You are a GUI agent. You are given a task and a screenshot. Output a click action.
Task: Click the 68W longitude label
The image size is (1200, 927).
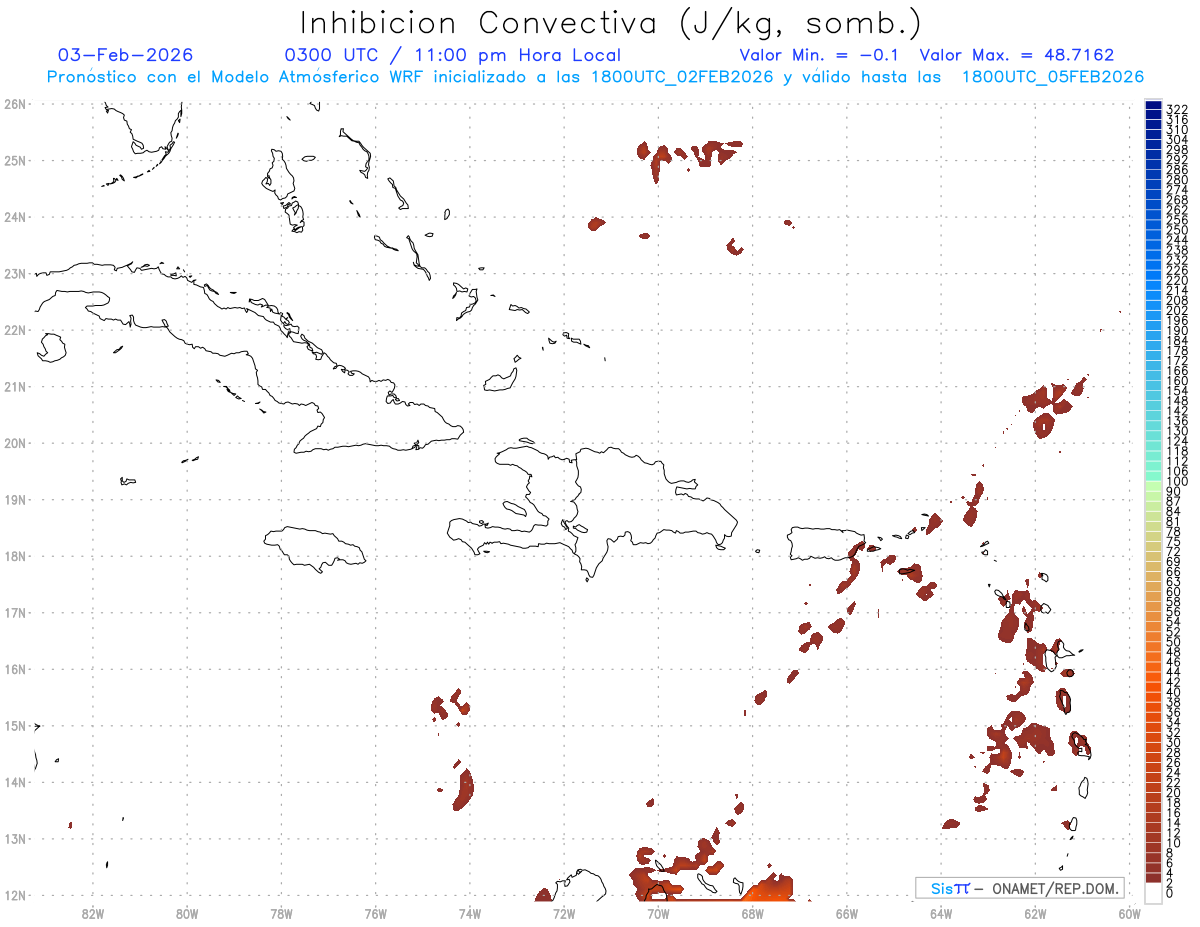pos(753,913)
